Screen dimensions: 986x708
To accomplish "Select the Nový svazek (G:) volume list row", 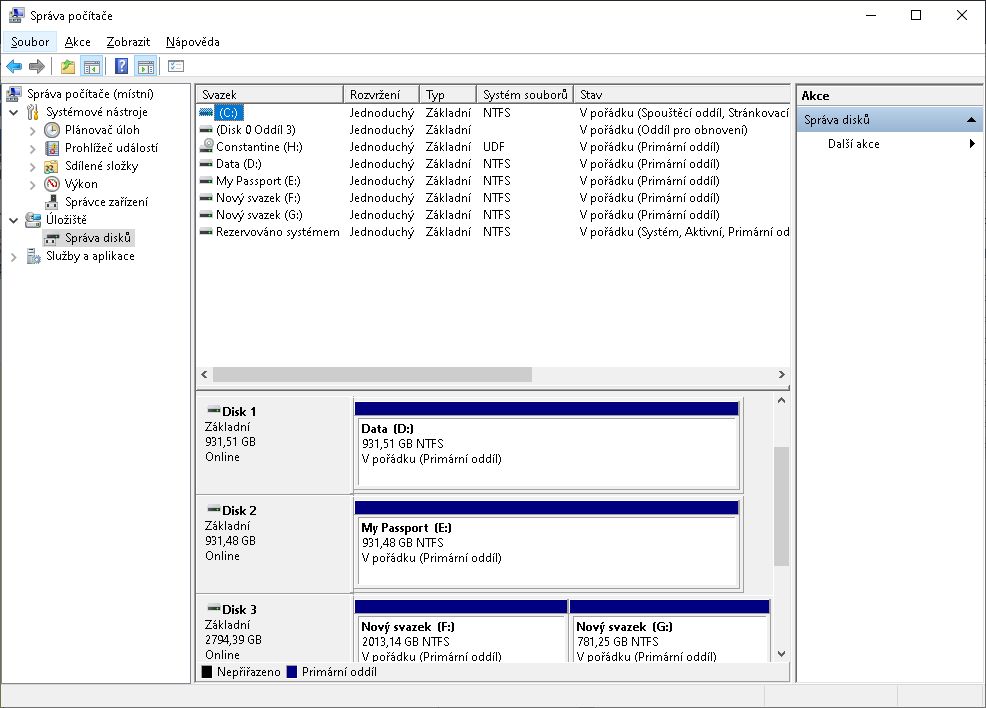I will tap(494, 214).
